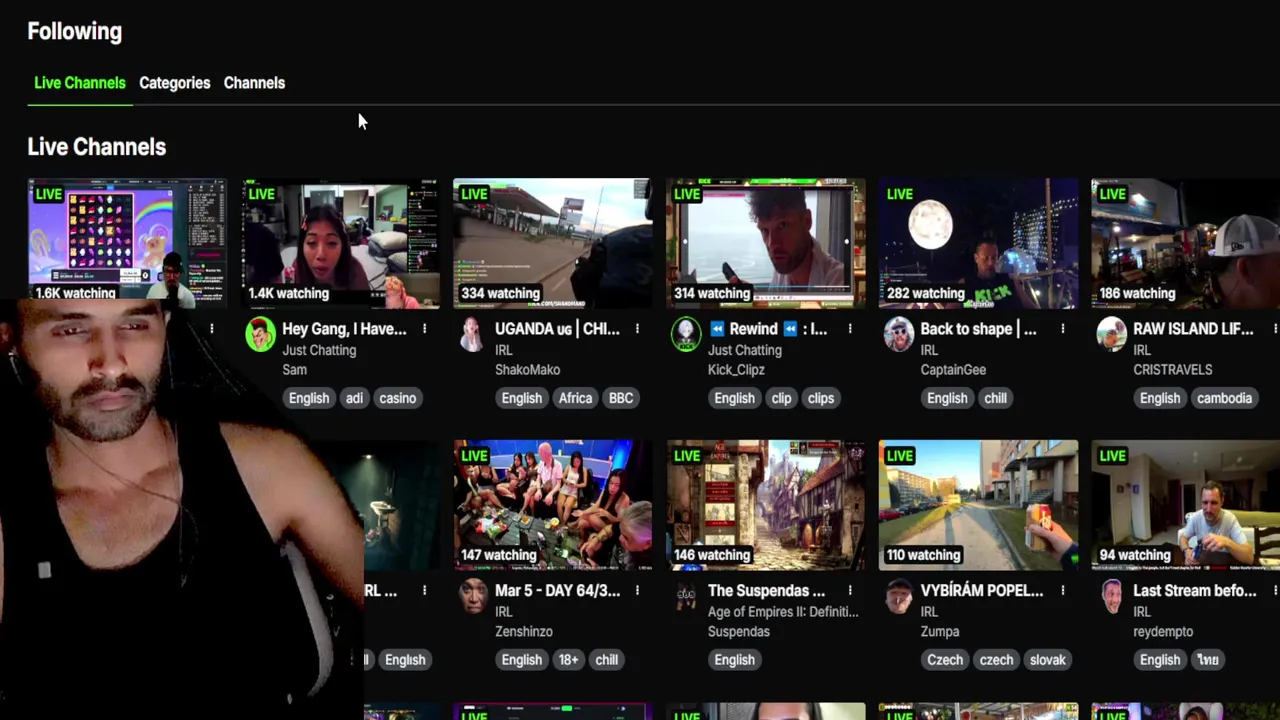Open Suspendas channel avatar

tap(686, 596)
